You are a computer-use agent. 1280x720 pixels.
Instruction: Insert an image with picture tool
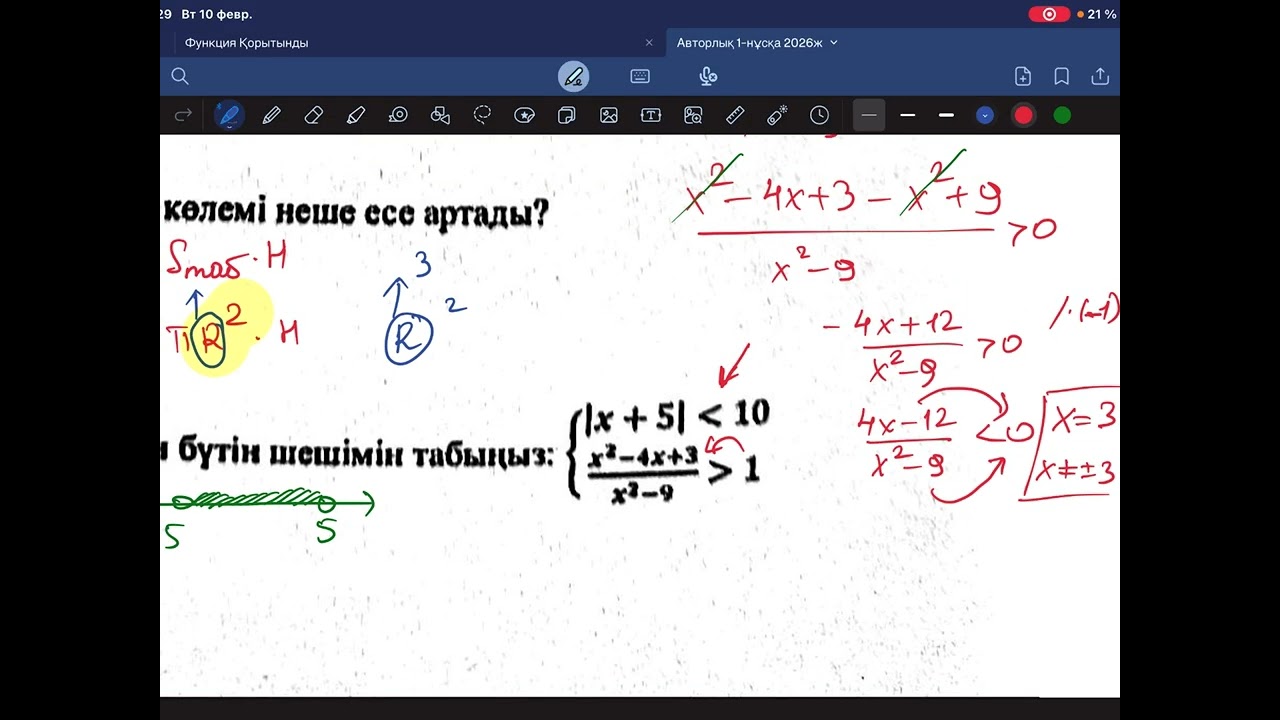(608, 115)
